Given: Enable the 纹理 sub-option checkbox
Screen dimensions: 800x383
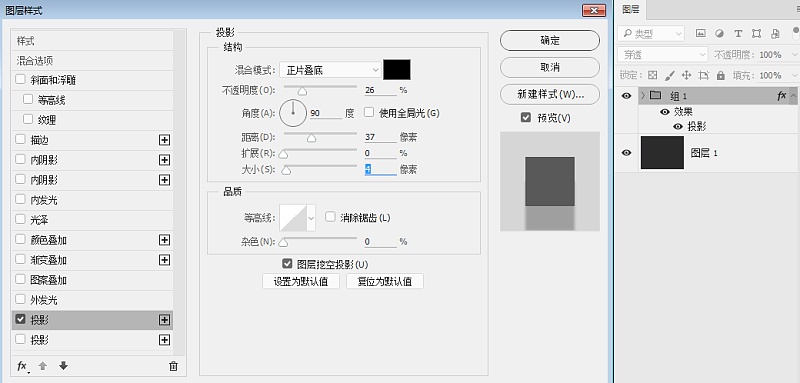Looking at the screenshot, I should click(28, 119).
